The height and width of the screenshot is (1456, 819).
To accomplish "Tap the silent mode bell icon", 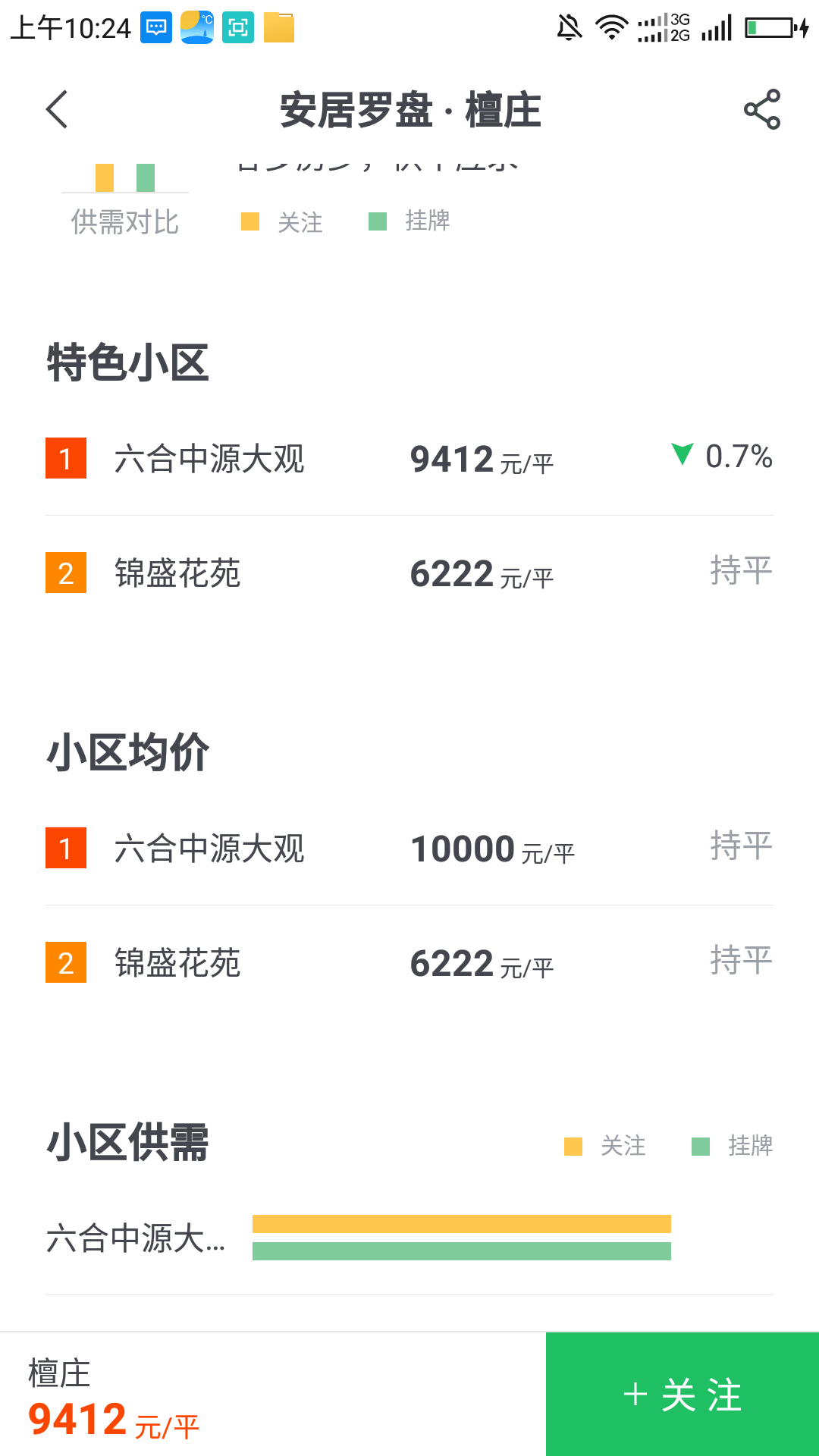I will tap(569, 28).
